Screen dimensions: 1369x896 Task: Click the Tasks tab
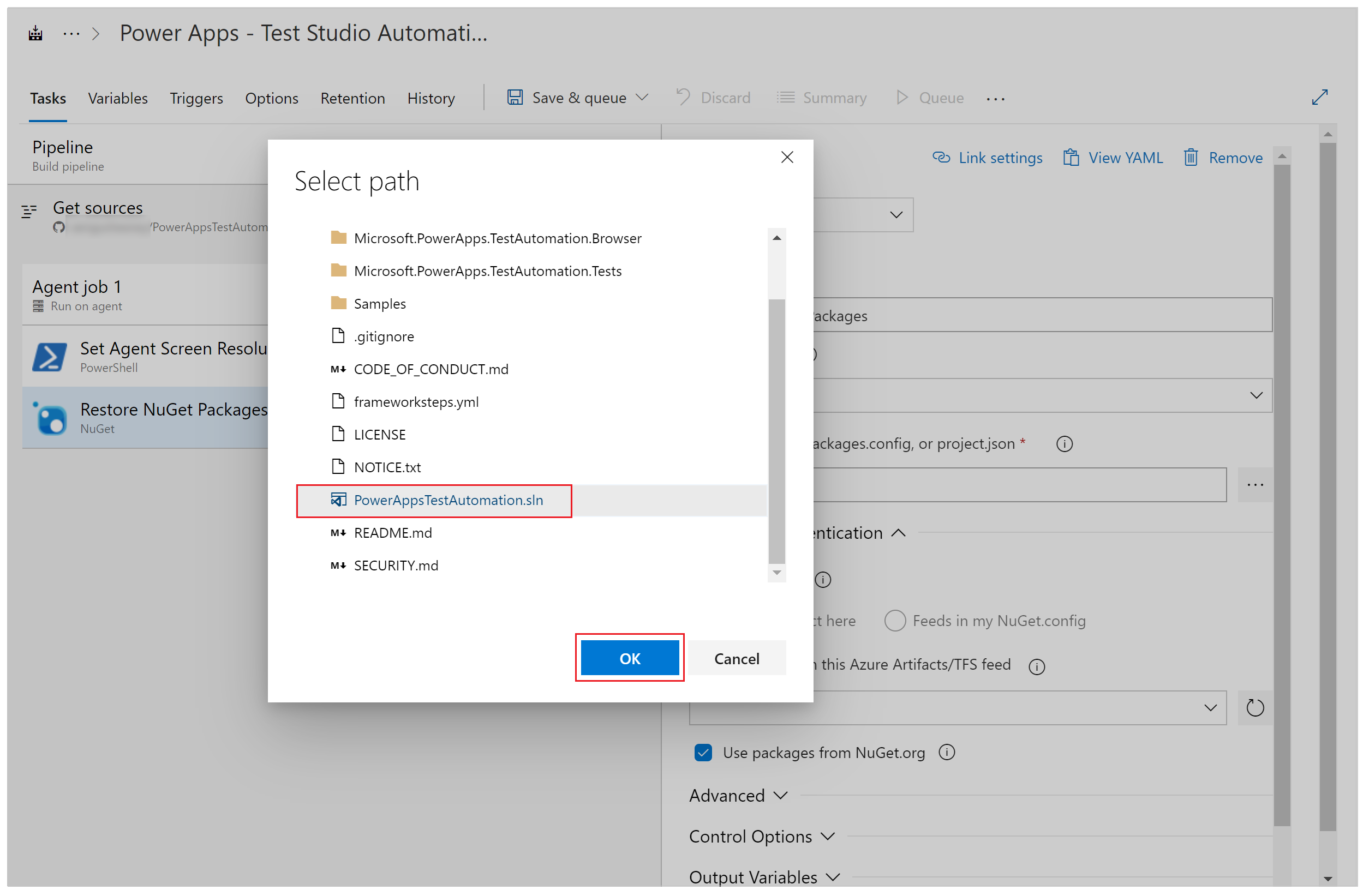(47, 97)
